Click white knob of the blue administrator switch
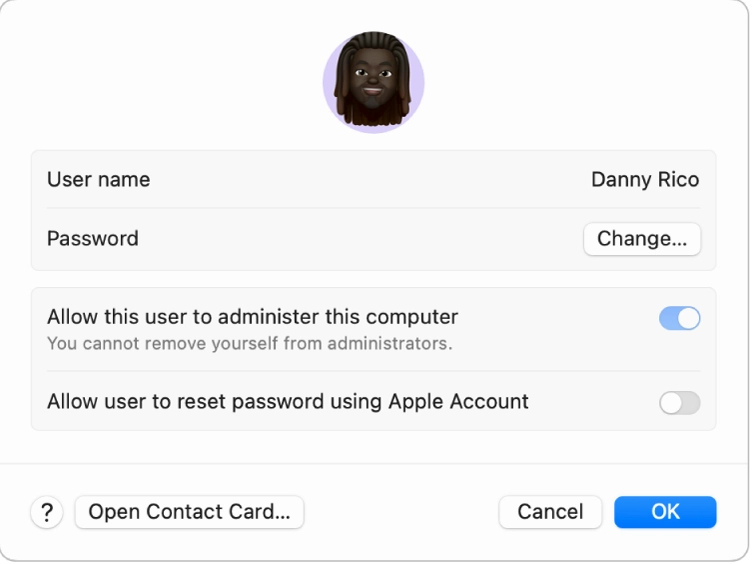Viewport: 752px width, 564px height. (x=688, y=318)
